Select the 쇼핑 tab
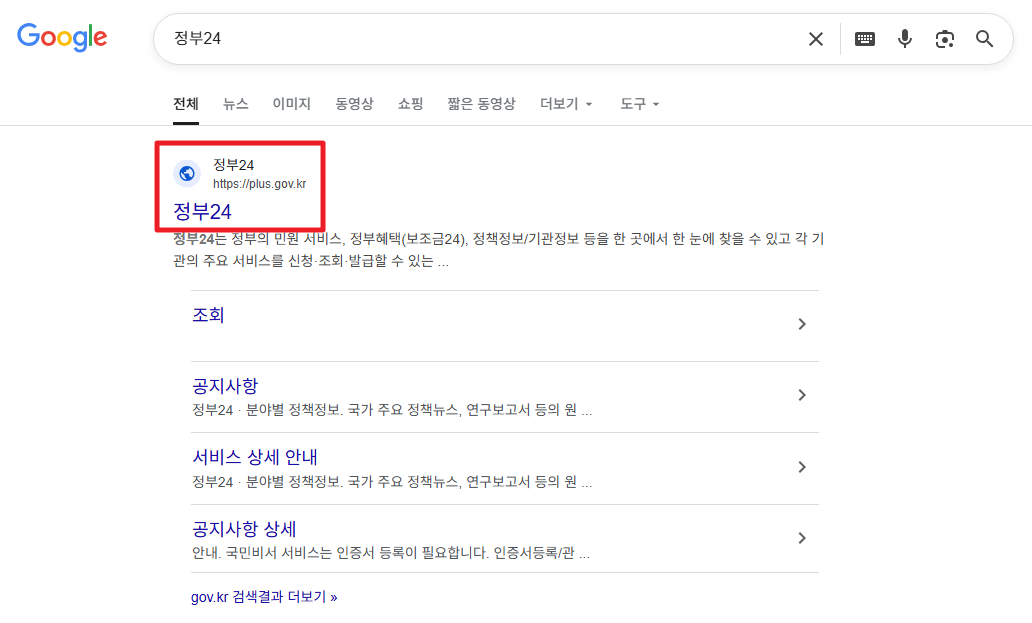 410,103
